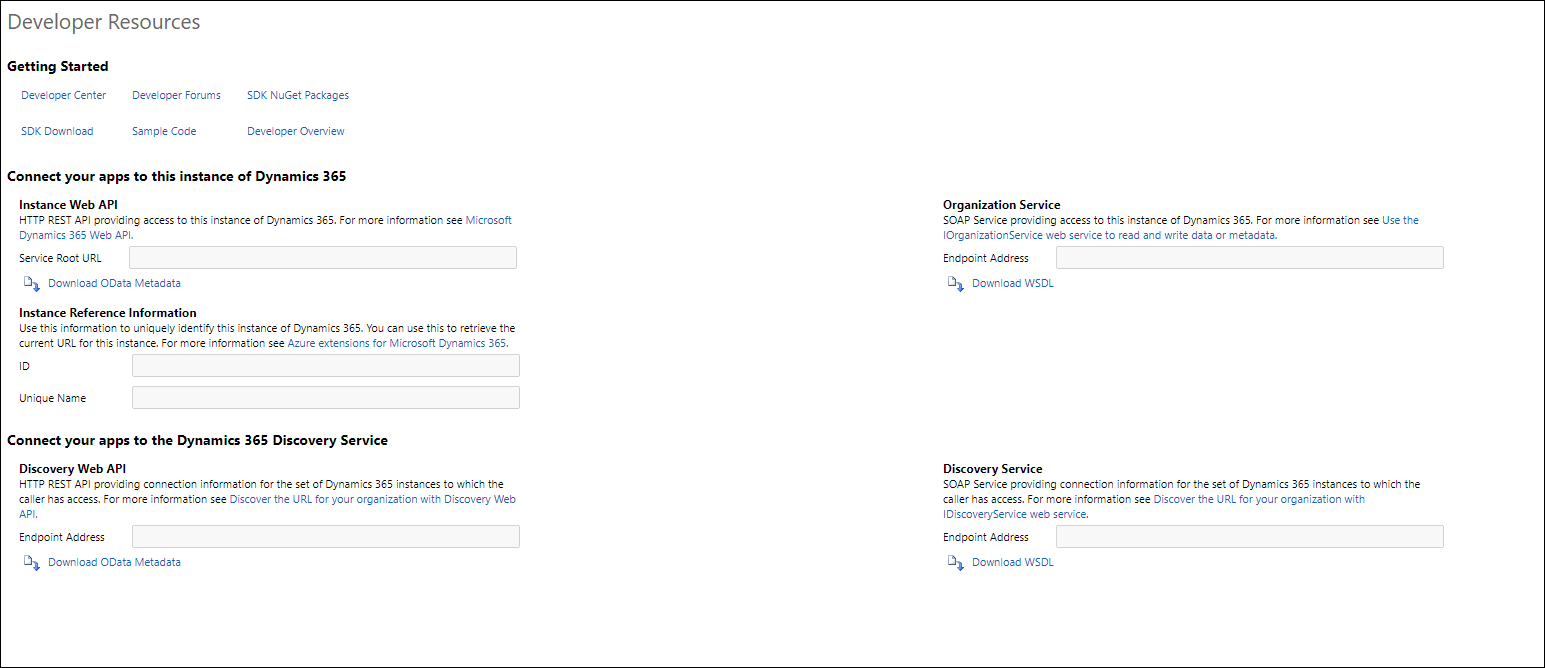Click the download icon under Instance Web API

point(32,284)
